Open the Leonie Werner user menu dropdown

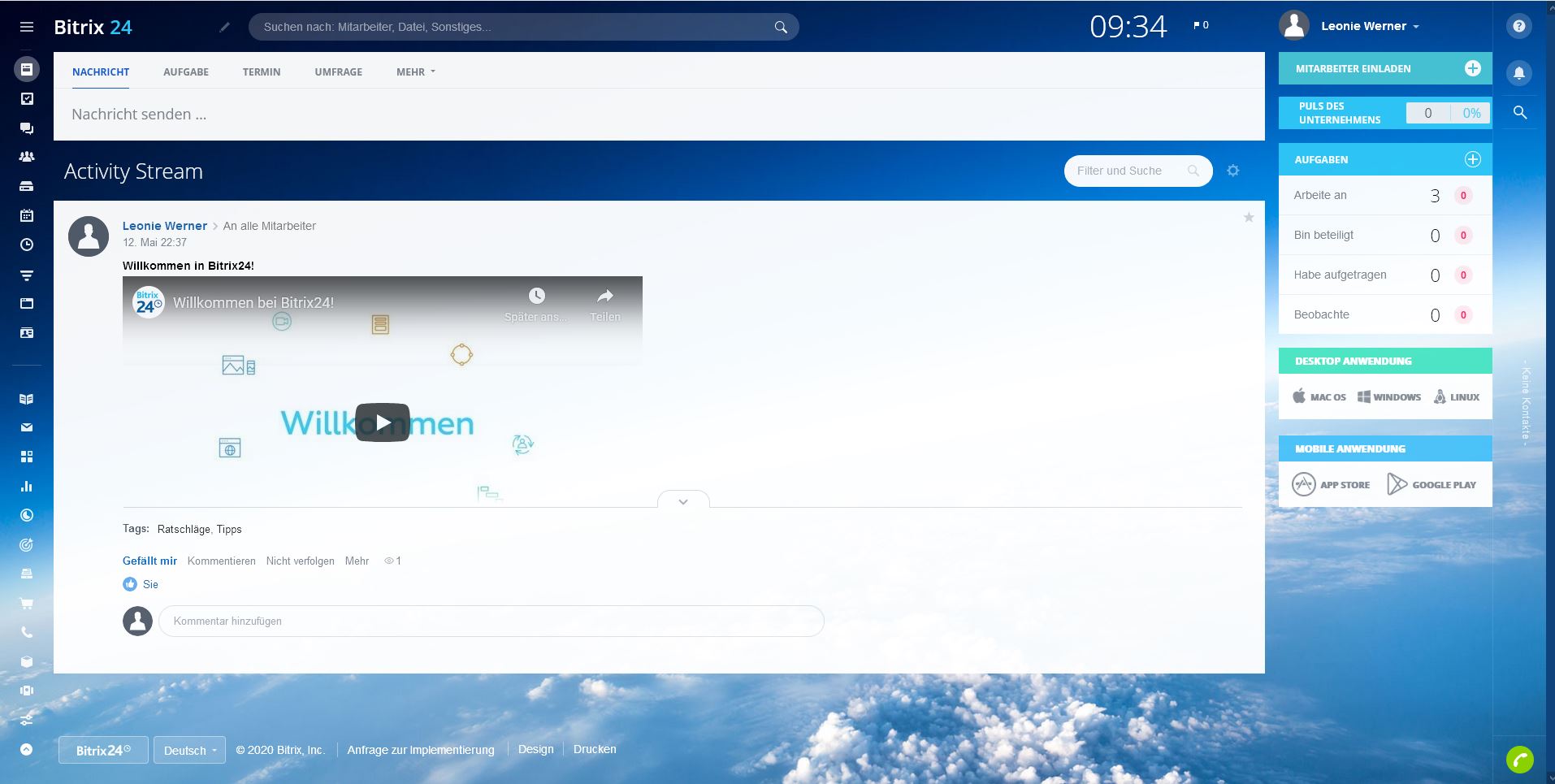tap(1370, 26)
